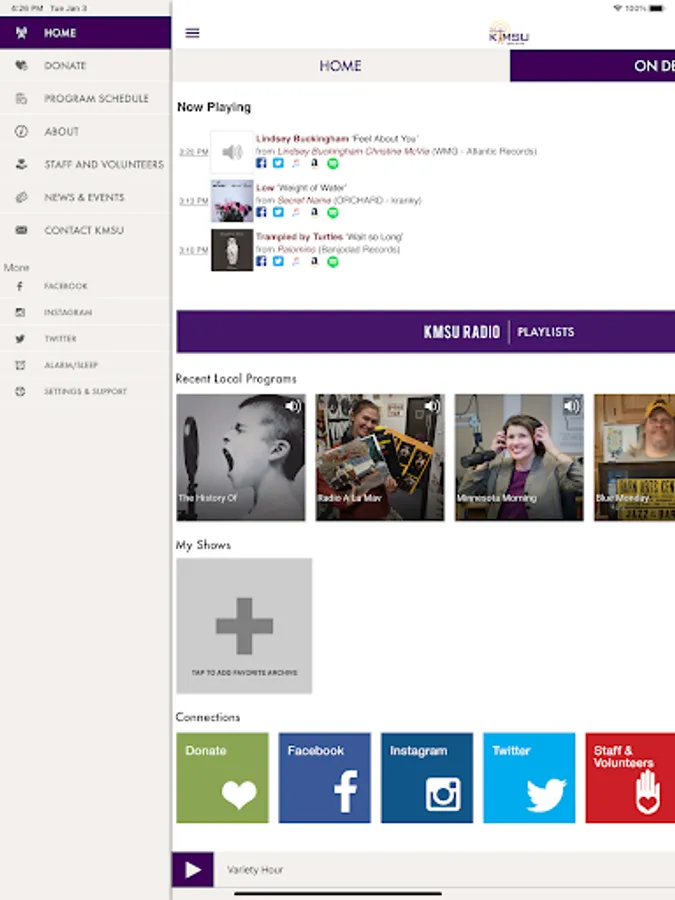Open 'Minnesota Morning' program card
Viewport: 675px width, 900px height.
coord(519,457)
